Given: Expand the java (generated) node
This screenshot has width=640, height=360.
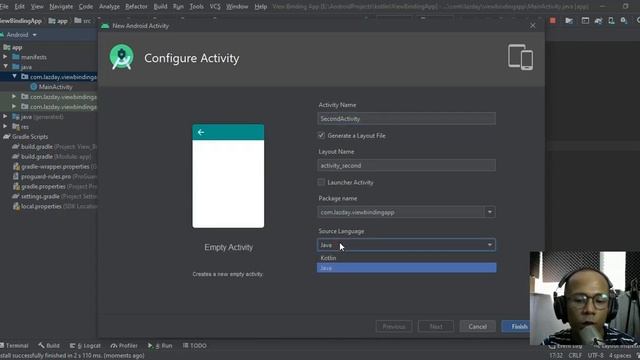Looking at the screenshot, I should point(5,116).
